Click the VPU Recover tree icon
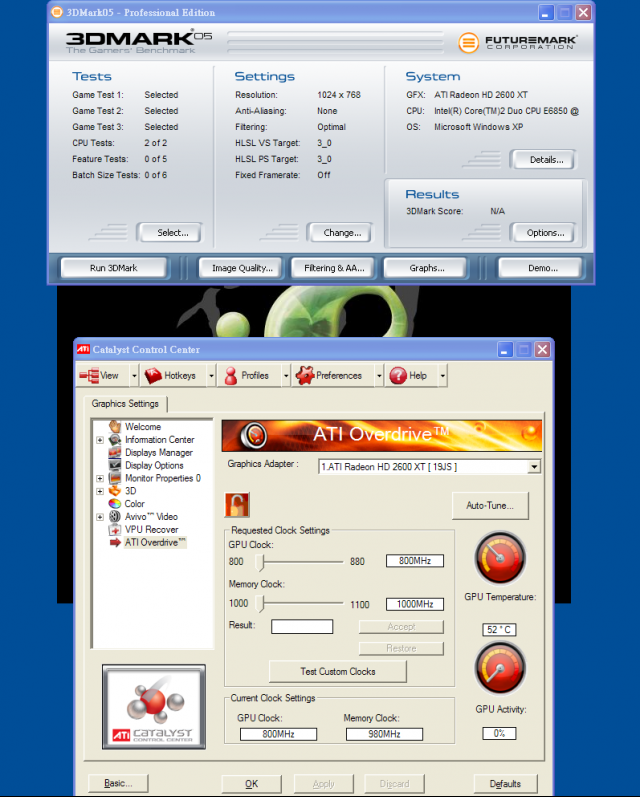 click(x=115, y=530)
